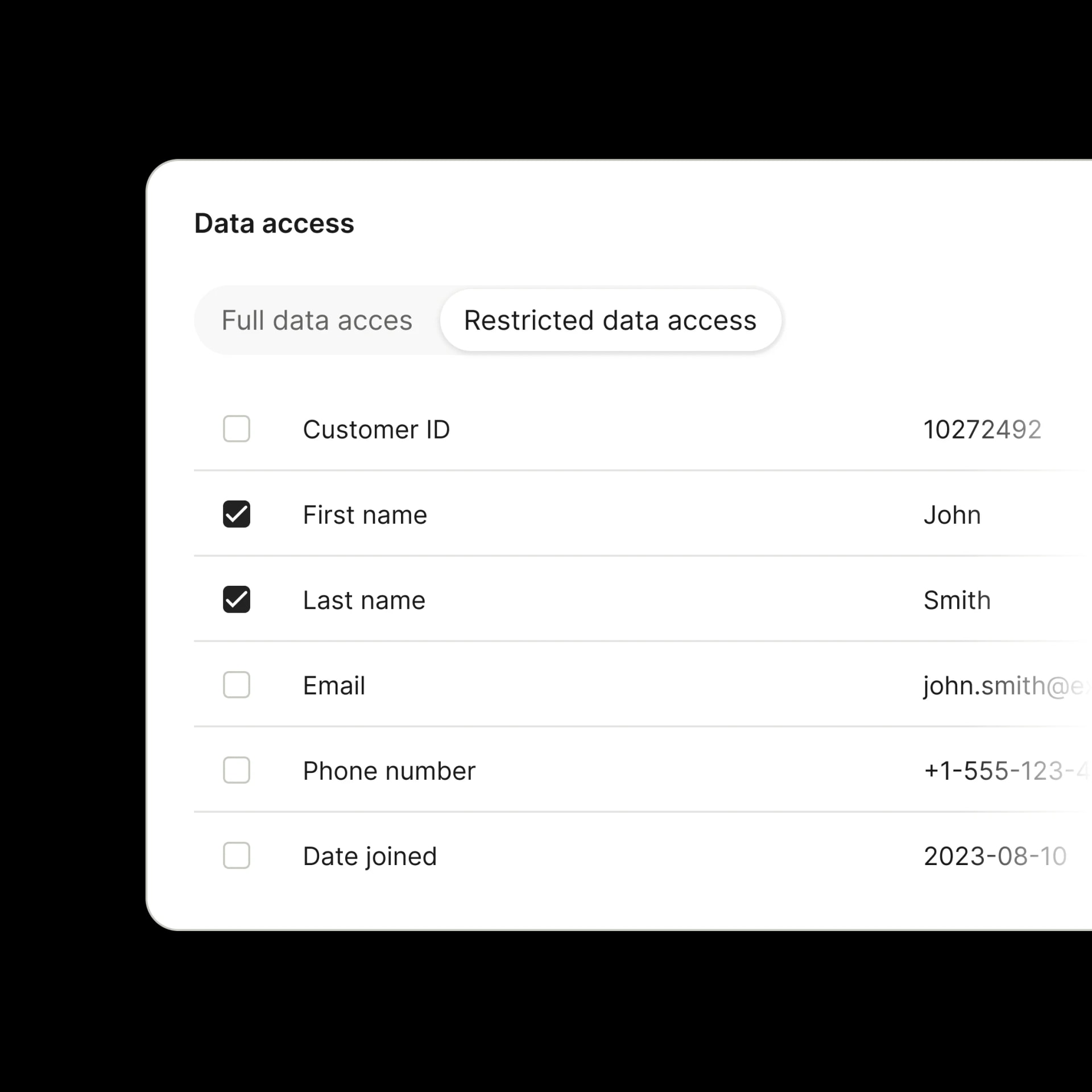Click the customer ID value 10272492
This screenshot has height=1092, width=1092.
[982, 429]
